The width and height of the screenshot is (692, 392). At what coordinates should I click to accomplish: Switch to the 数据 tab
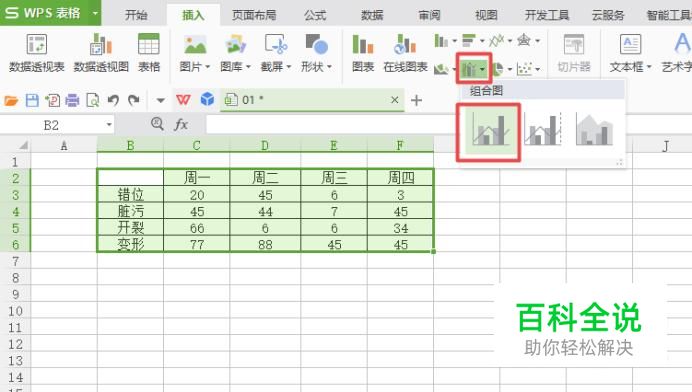[372, 15]
